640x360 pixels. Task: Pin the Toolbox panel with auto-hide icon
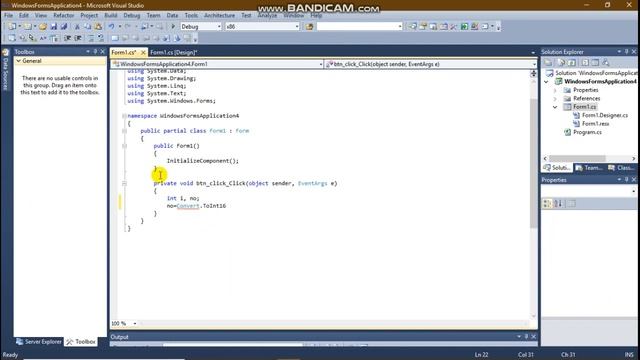pyautogui.click(x=95, y=52)
